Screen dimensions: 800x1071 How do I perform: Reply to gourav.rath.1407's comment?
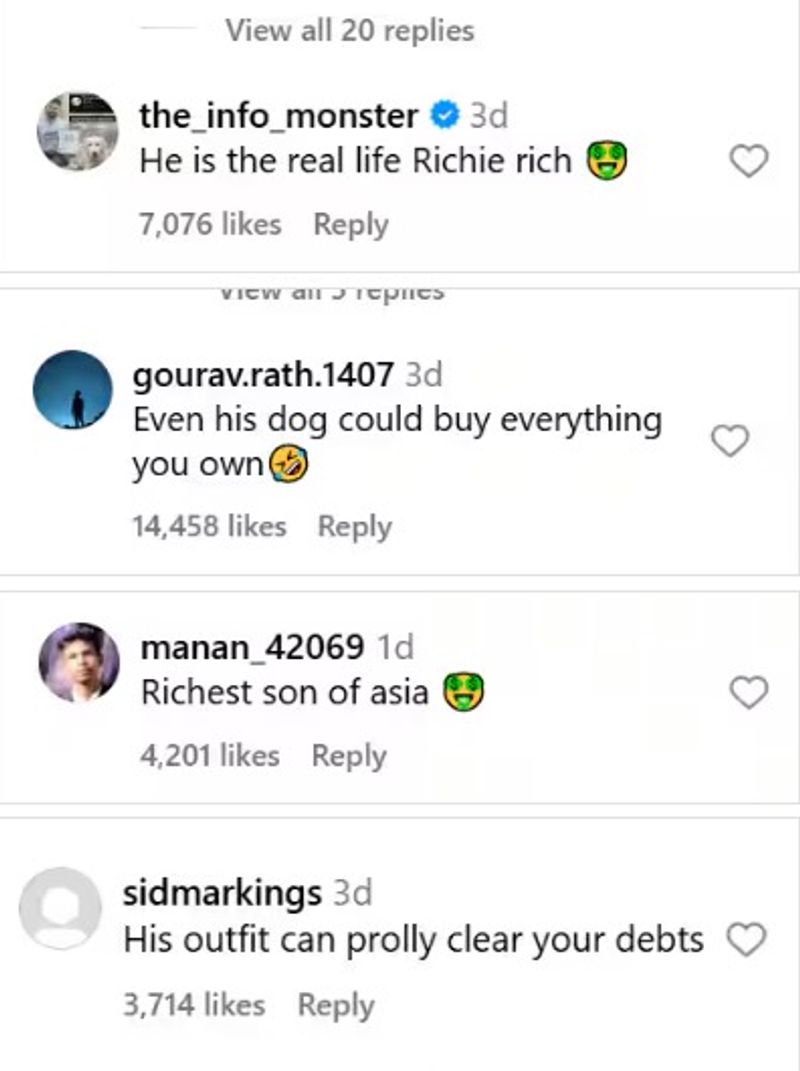pyautogui.click(x=354, y=526)
